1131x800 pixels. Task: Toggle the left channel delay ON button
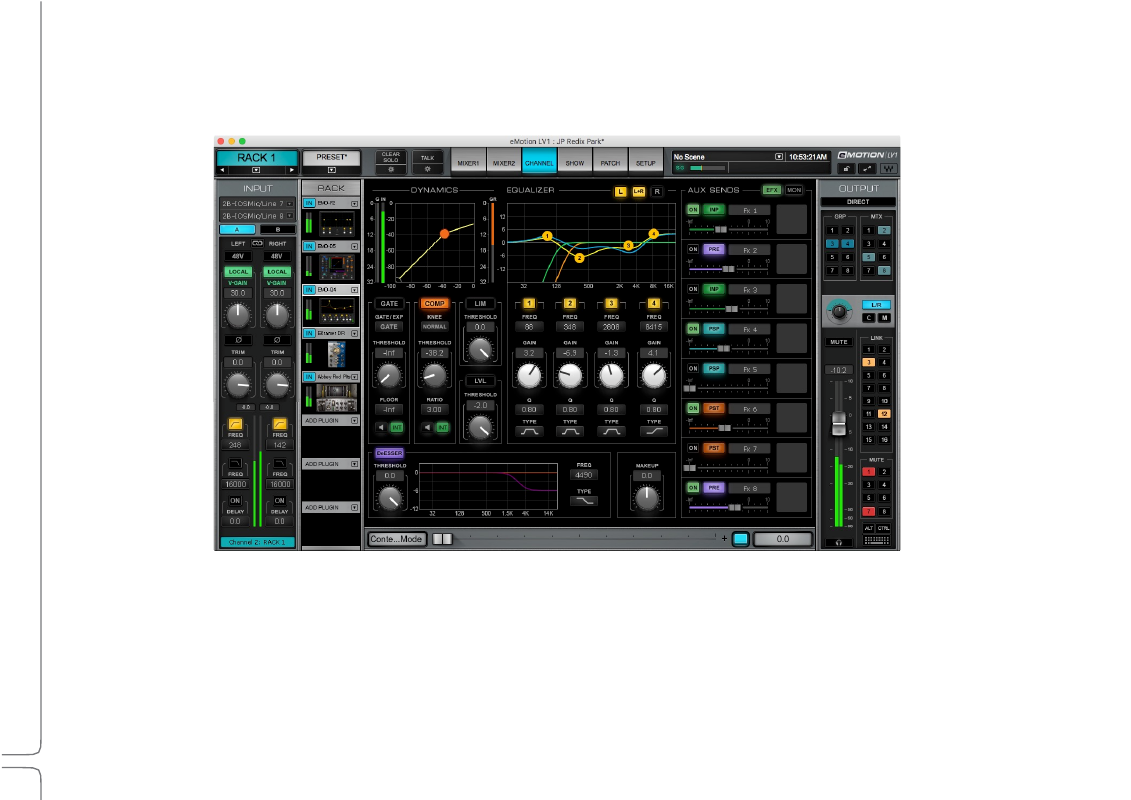pos(235,501)
